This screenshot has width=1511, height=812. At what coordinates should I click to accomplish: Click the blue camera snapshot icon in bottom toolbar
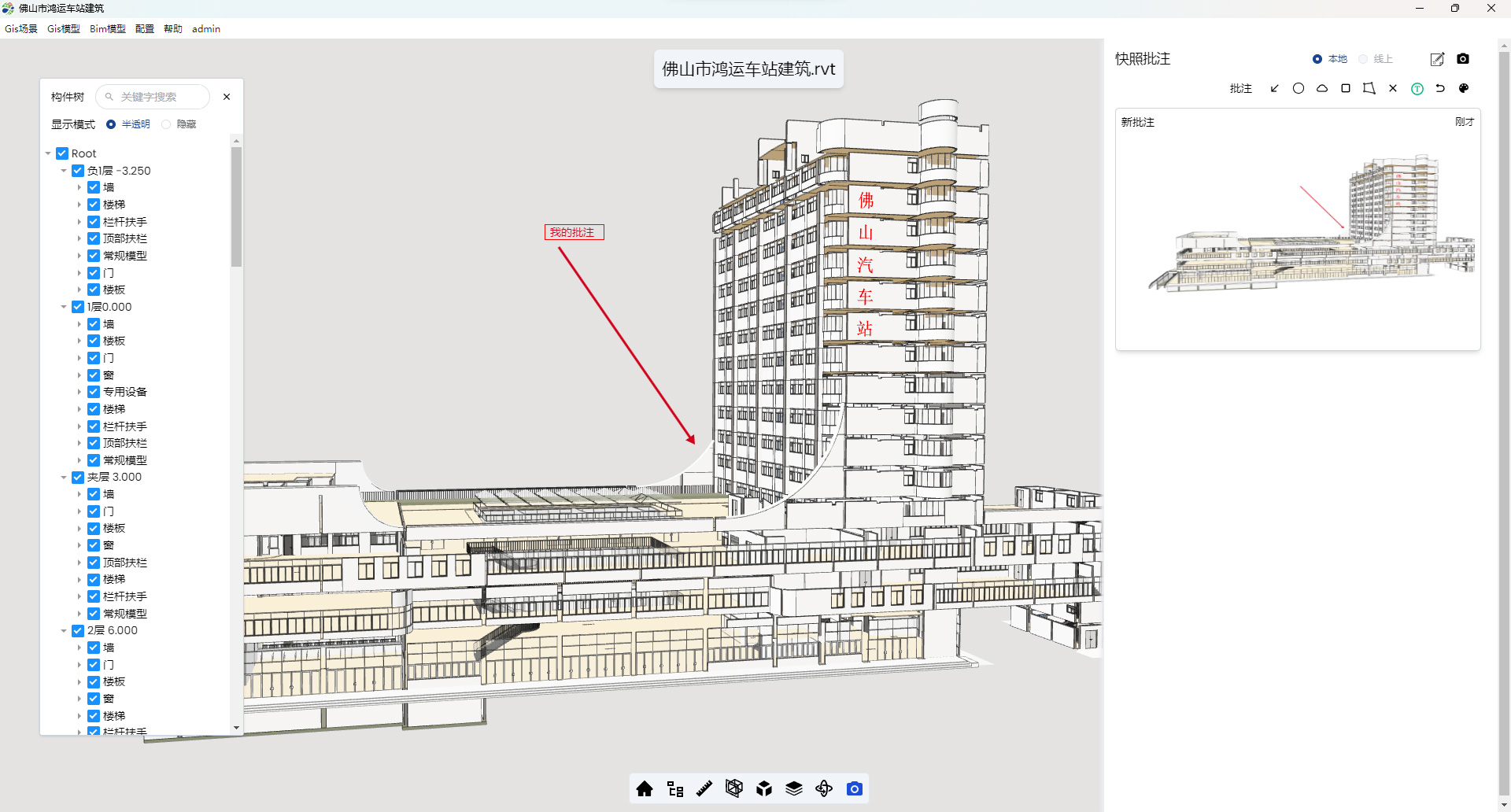pyautogui.click(x=854, y=788)
